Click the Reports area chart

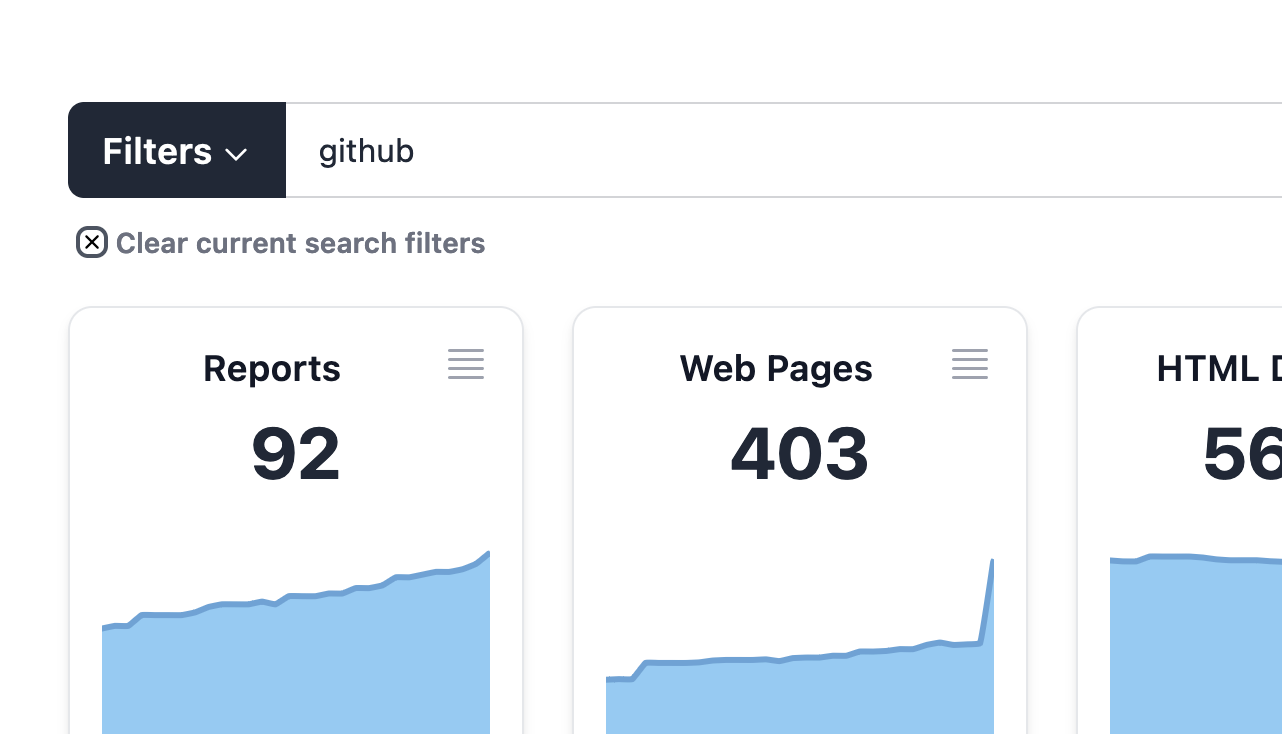[x=296, y=642]
